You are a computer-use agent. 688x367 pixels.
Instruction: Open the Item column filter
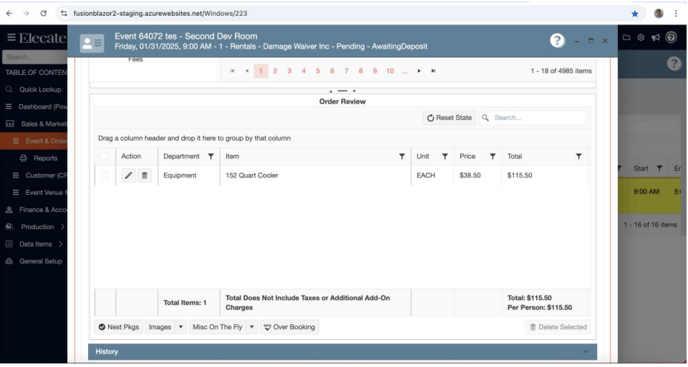402,156
